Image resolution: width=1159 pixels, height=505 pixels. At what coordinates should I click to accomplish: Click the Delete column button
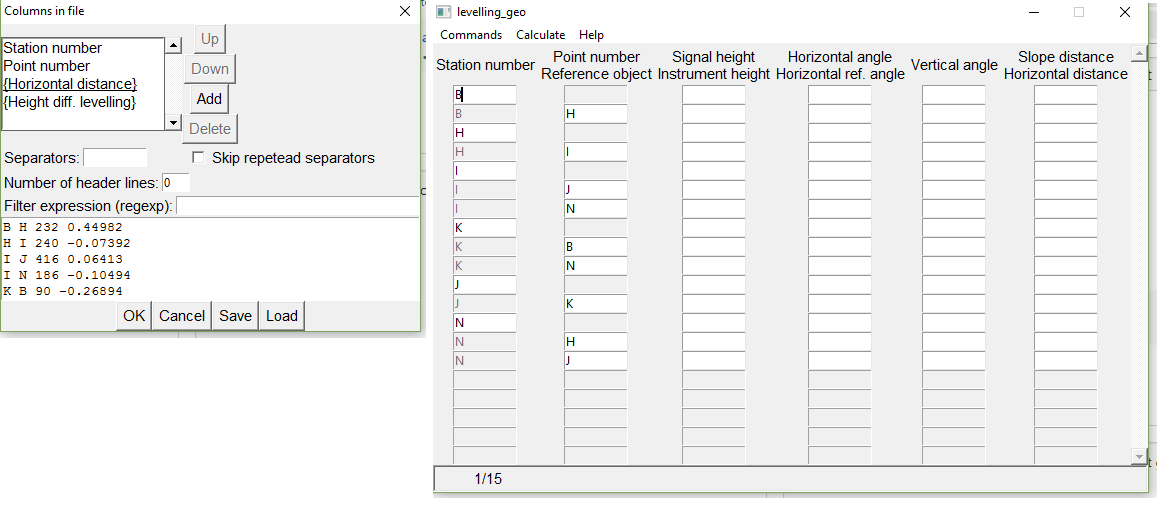210,129
